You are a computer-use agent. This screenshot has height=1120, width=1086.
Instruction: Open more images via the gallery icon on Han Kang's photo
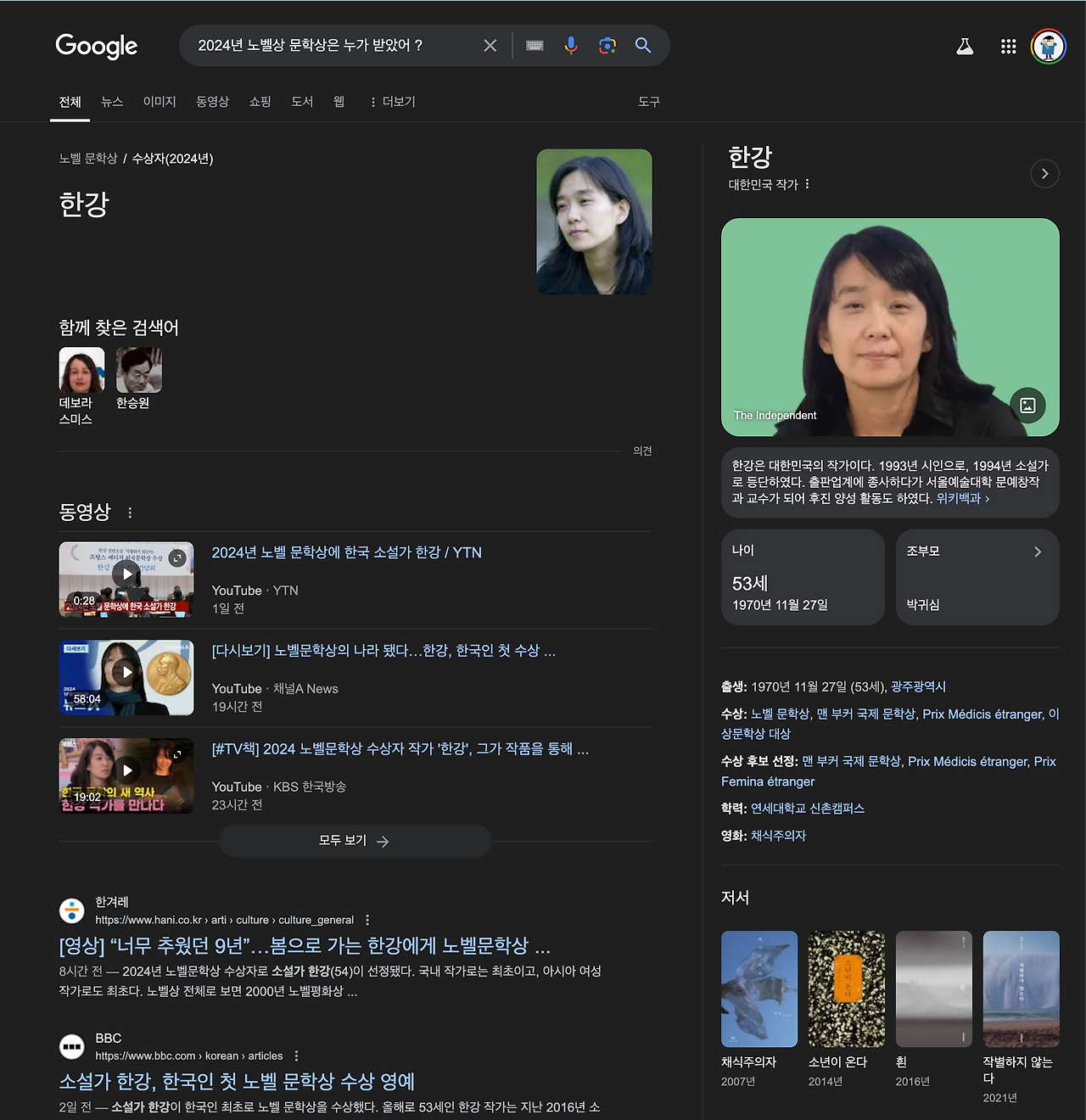pyautogui.click(x=1028, y=406)
